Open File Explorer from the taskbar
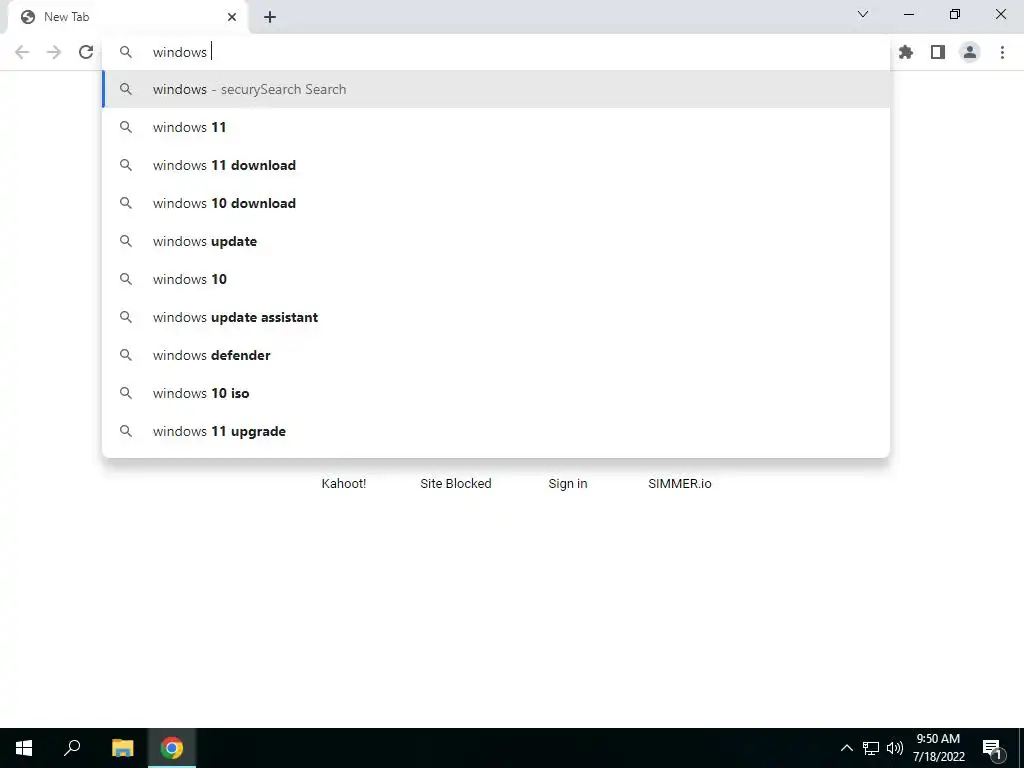Image resolution: width=1024 pixels, height=768 pixels. [122, 748]
